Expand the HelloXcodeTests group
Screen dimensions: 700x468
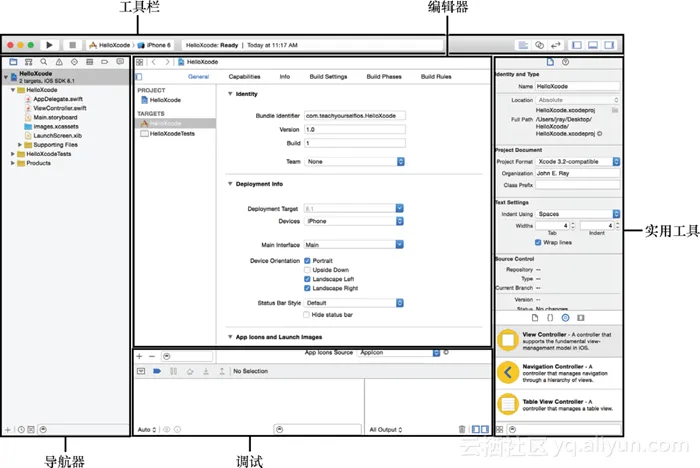pos(12,154)
